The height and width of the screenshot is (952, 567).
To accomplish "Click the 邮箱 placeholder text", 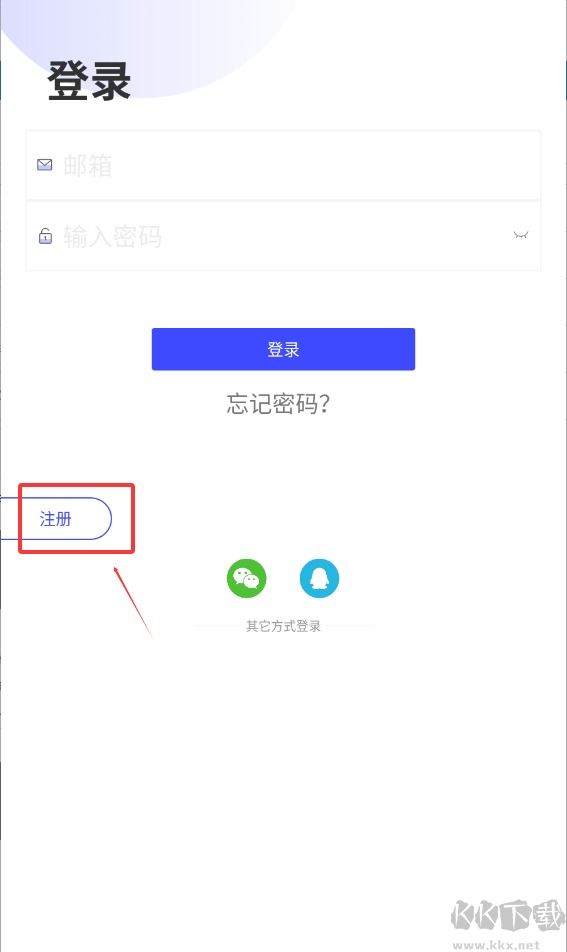I will click(87, 165).
